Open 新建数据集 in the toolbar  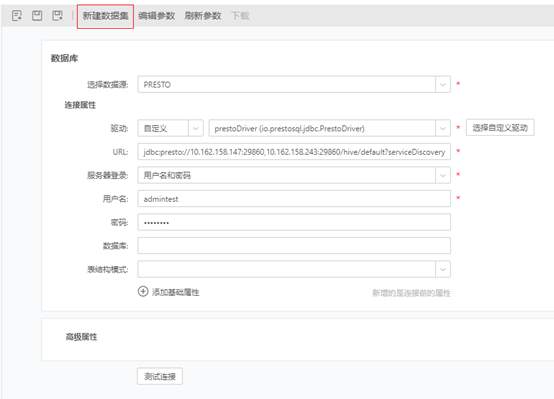pos(105,16)
